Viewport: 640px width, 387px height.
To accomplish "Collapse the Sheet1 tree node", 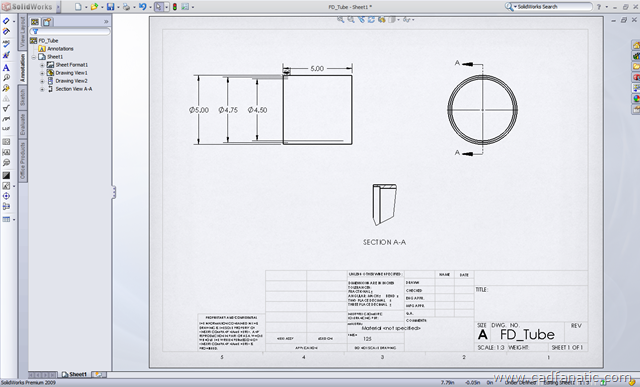I will [34, 57].
